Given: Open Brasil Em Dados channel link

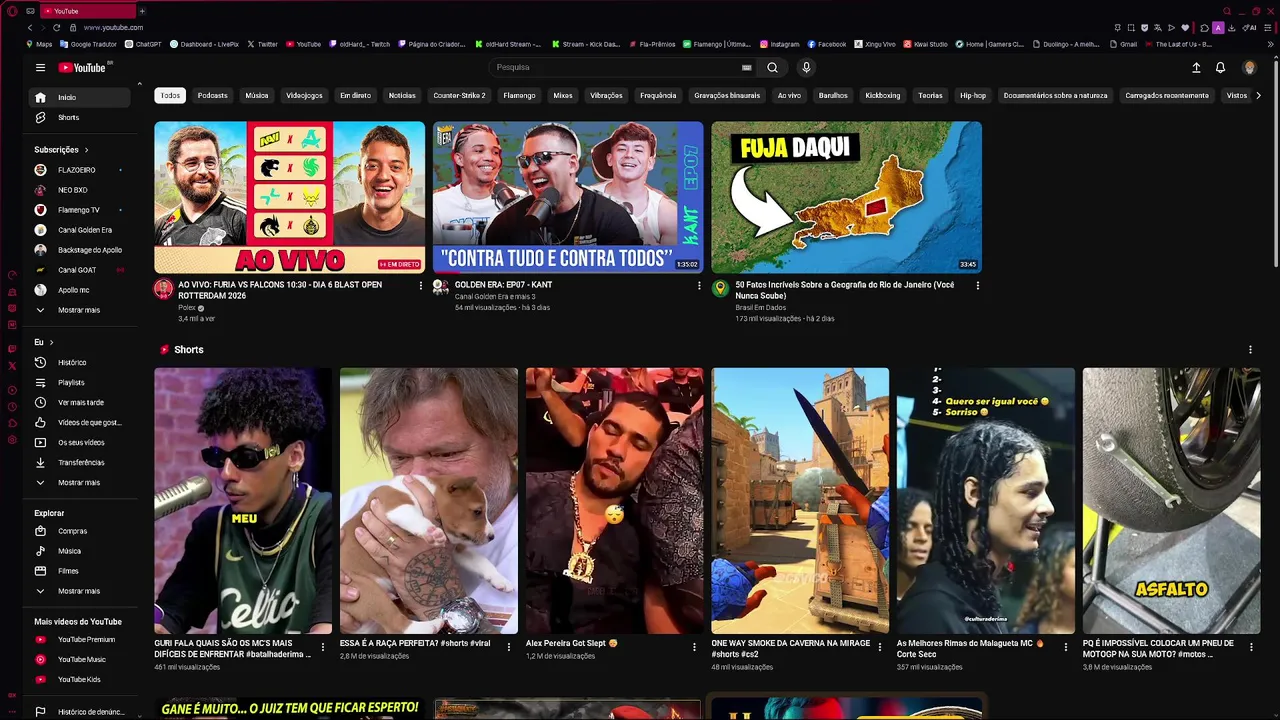Looking at the screenshot, I should click(760, 307).
